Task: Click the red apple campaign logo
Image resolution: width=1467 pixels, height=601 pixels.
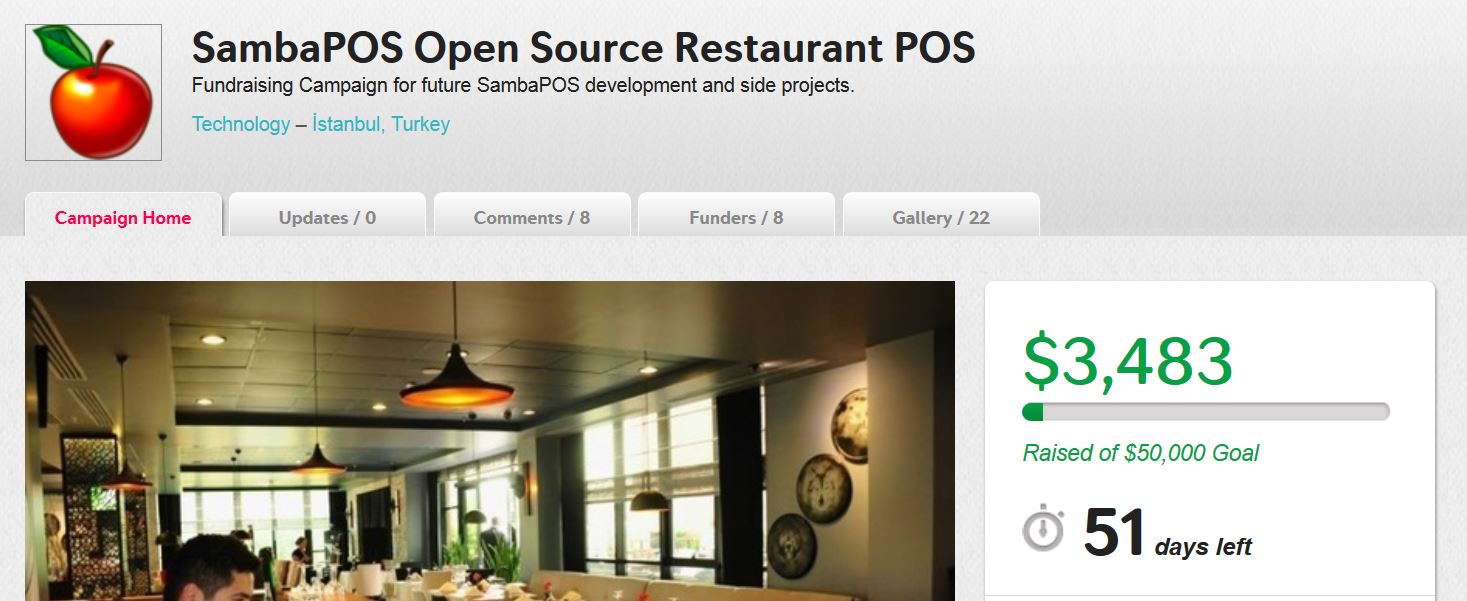Action: tap(93, 92)
